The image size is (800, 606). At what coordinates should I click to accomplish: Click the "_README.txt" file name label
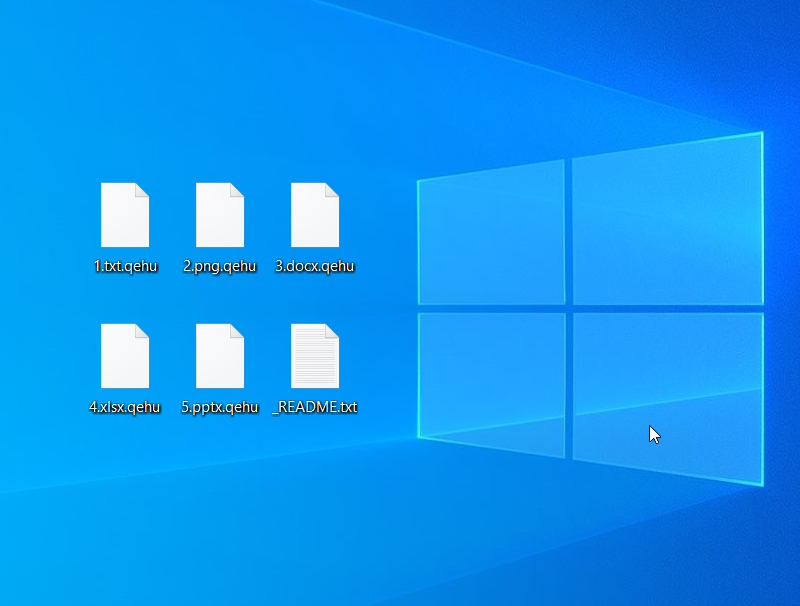pos(315,407)
